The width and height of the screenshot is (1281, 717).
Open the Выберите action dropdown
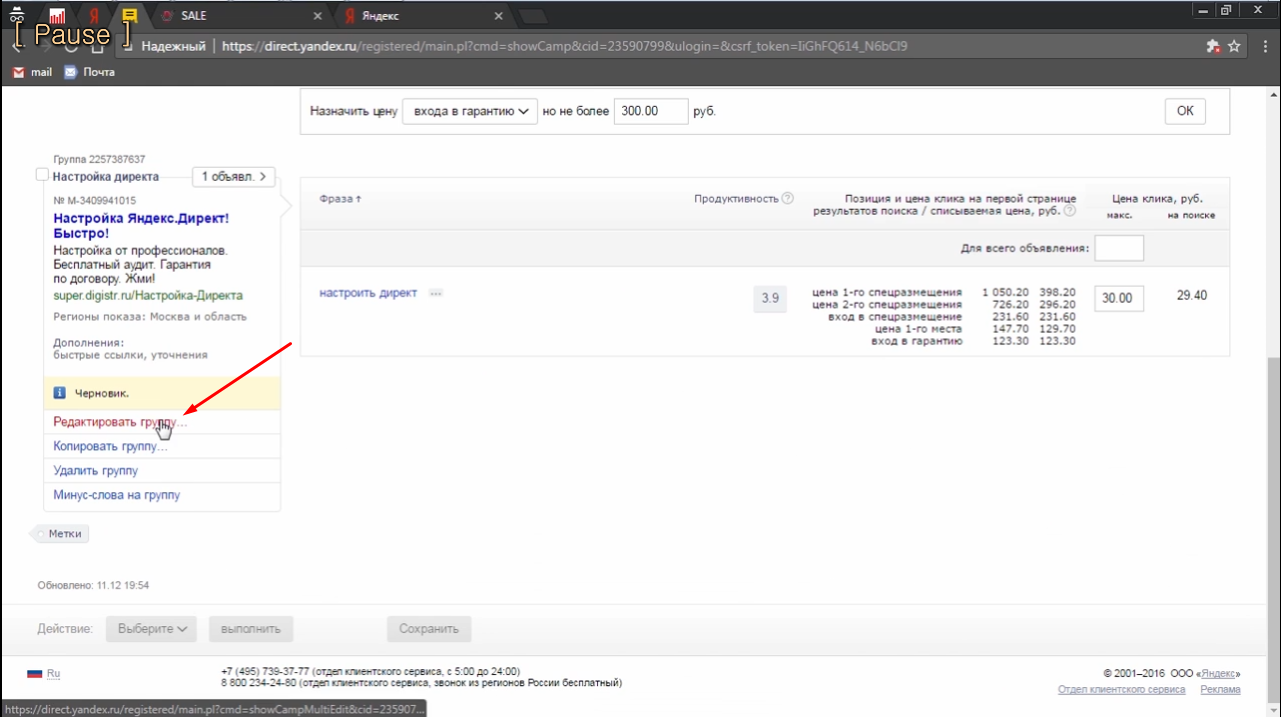point(152,629)
